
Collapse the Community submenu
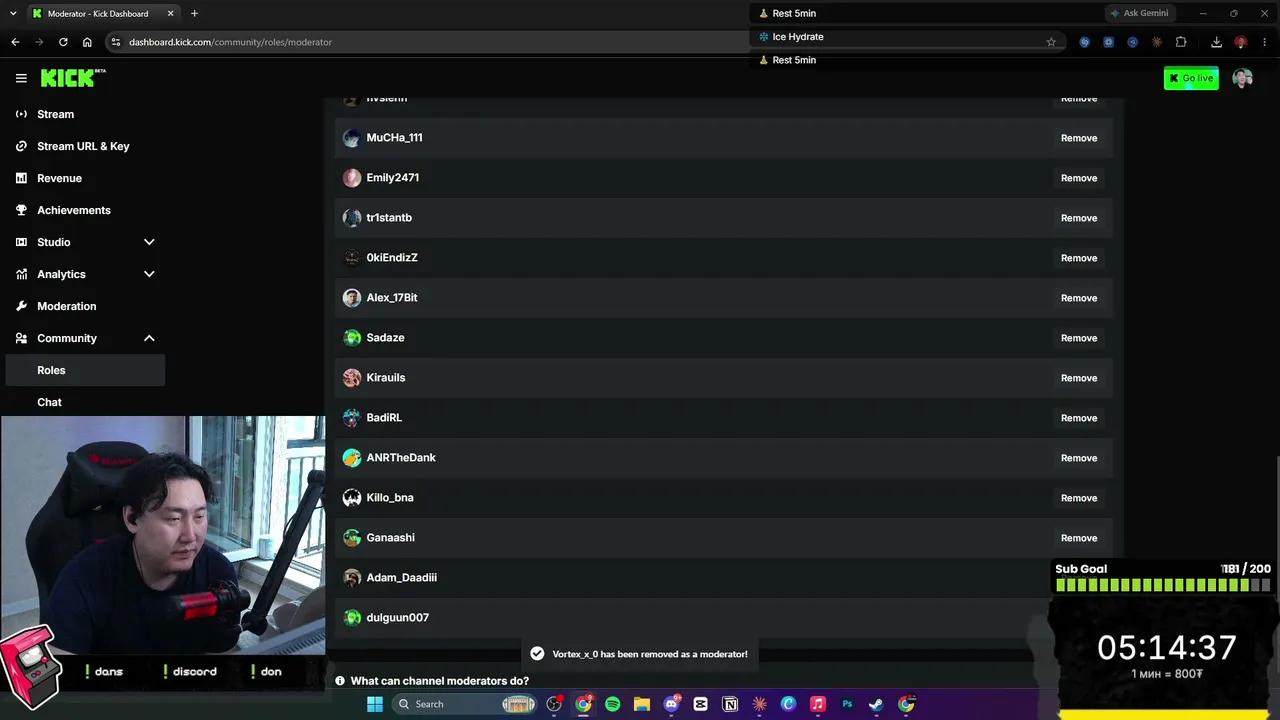[x=149, y=338]
